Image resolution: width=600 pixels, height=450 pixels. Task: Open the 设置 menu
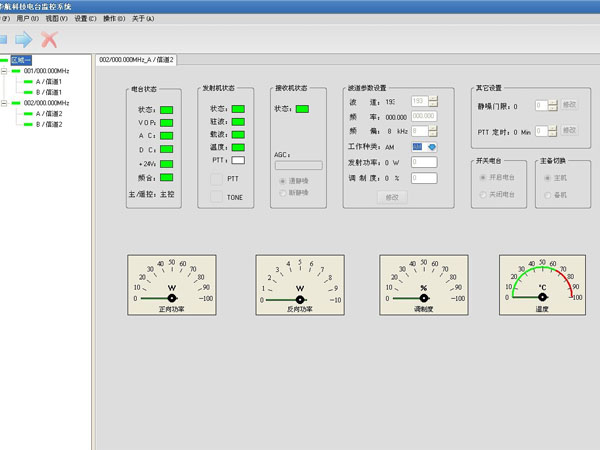85,18
